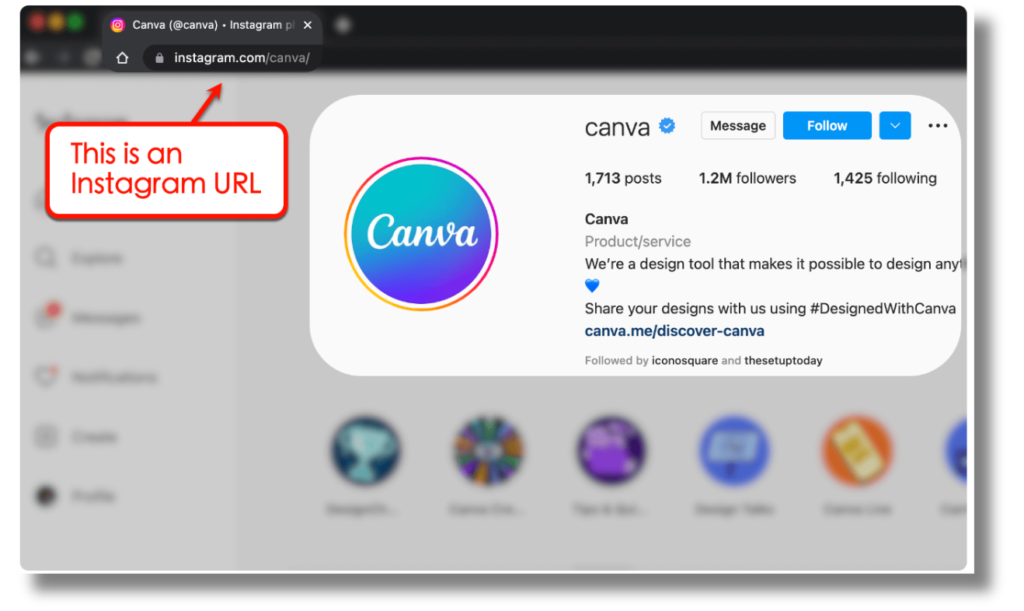Open Messages from the sidebar
The width and height of the screenshot is (1024, 611).
point(46,317)
